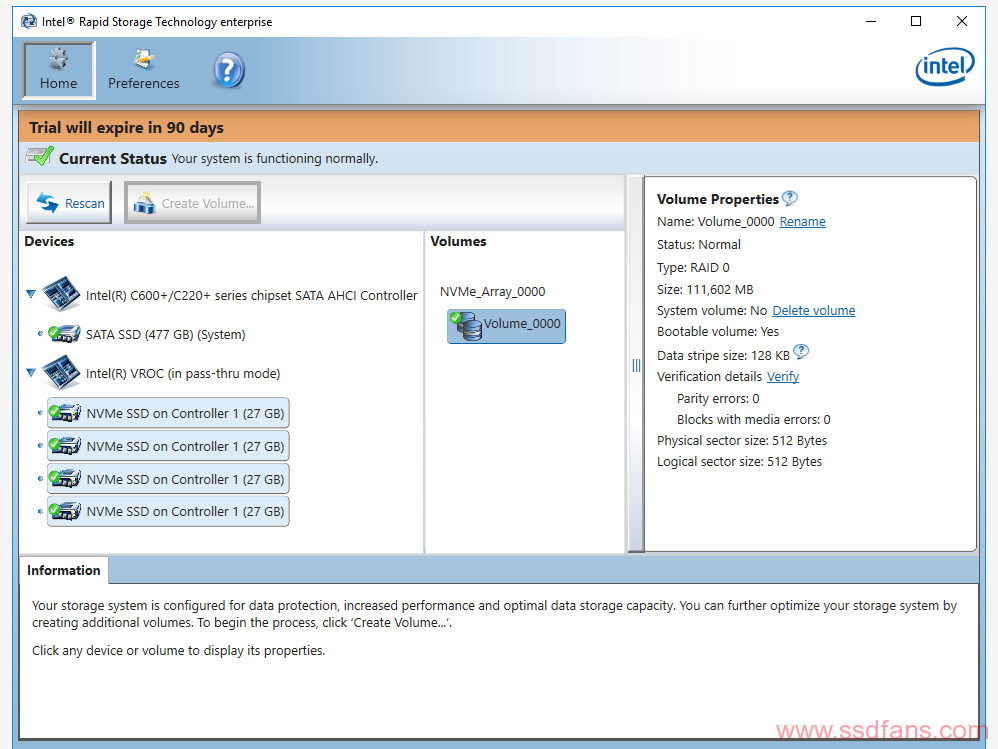Click the Volumes column header
The image size is (998, 749).
[x=458, y=241]
